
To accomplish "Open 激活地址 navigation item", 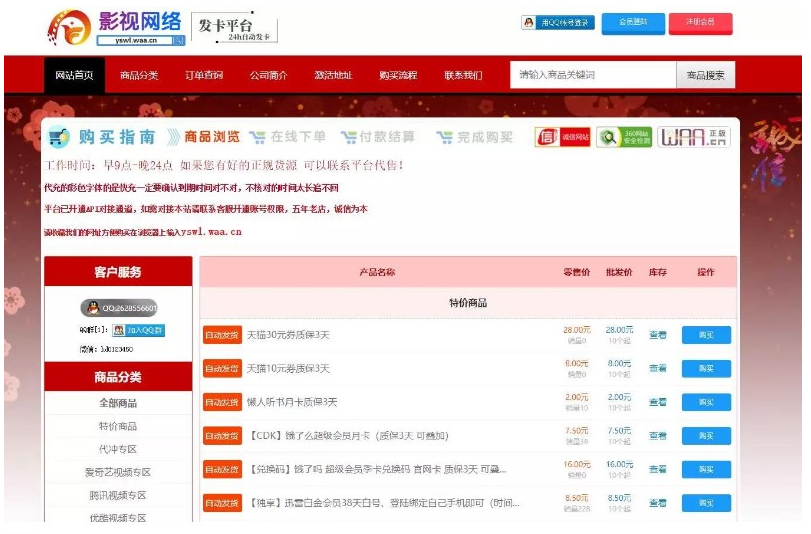I will coord(333,76).
